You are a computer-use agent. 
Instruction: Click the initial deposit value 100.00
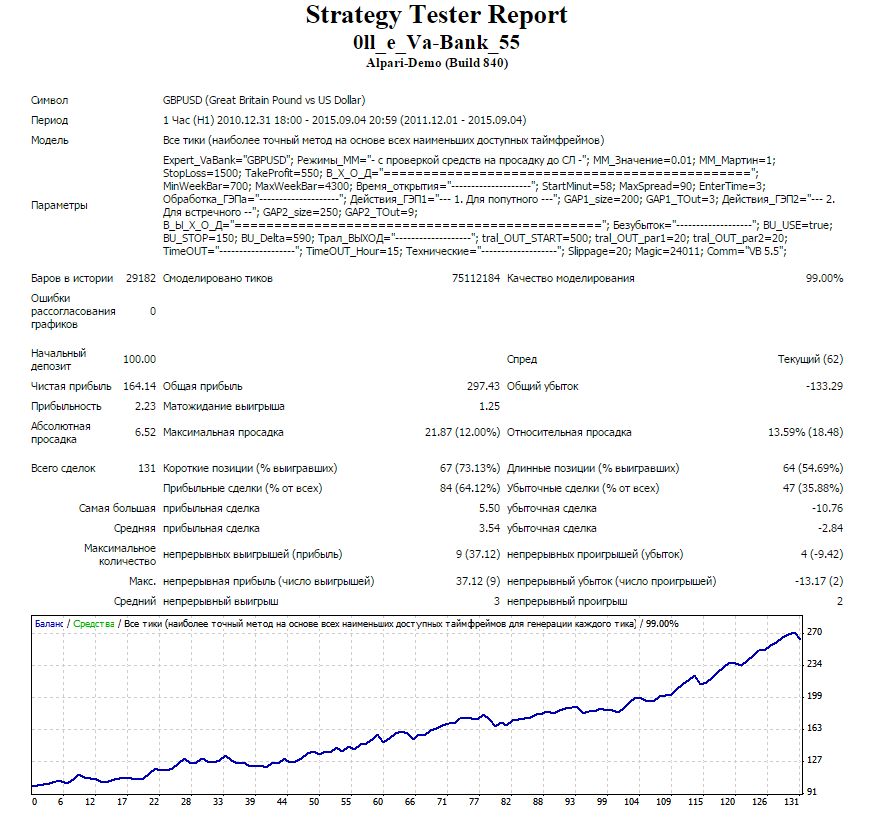[x=139, y=359]
